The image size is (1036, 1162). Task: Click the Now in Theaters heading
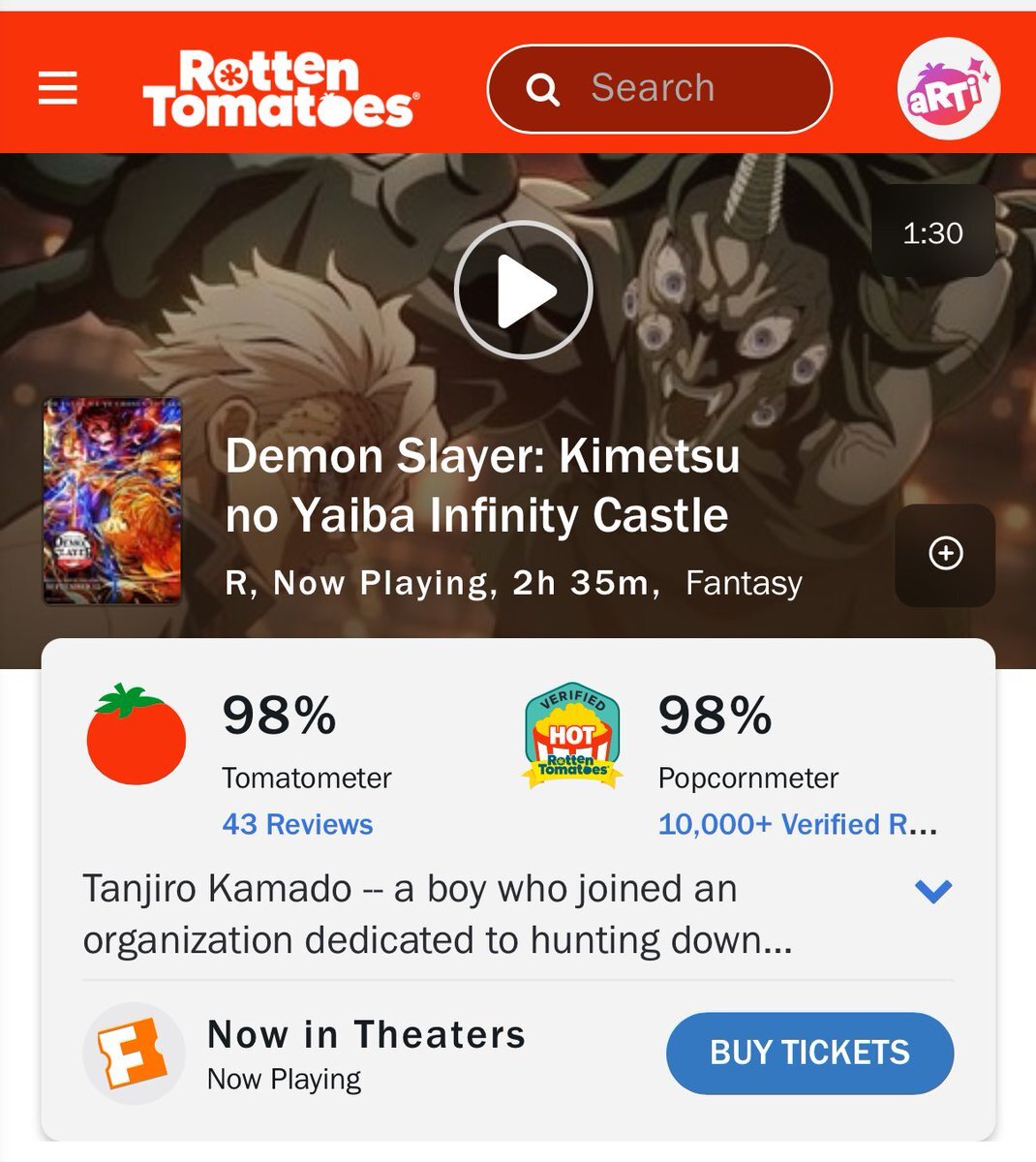pos(366,1034)
